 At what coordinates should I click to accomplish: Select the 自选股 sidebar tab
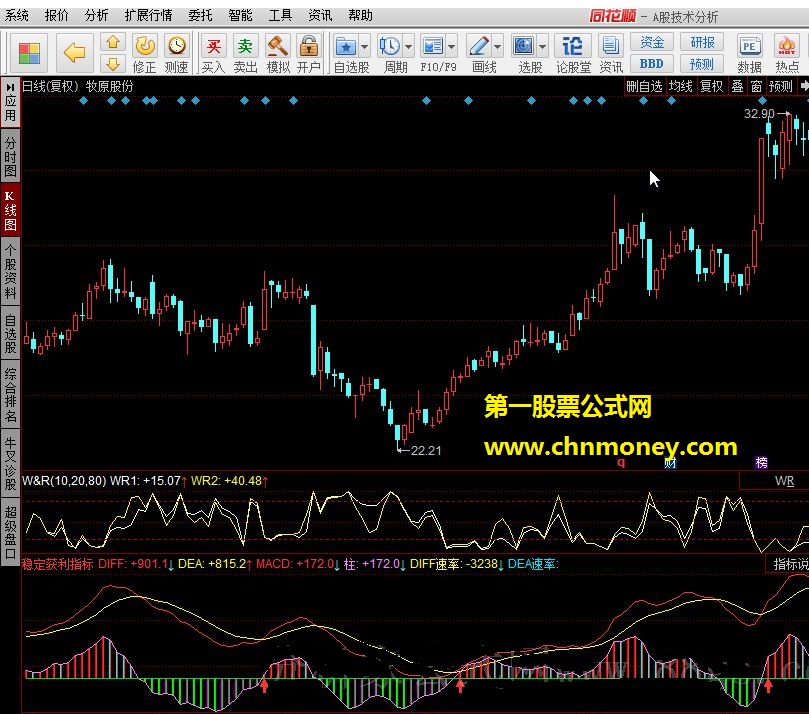click(10, 334)
